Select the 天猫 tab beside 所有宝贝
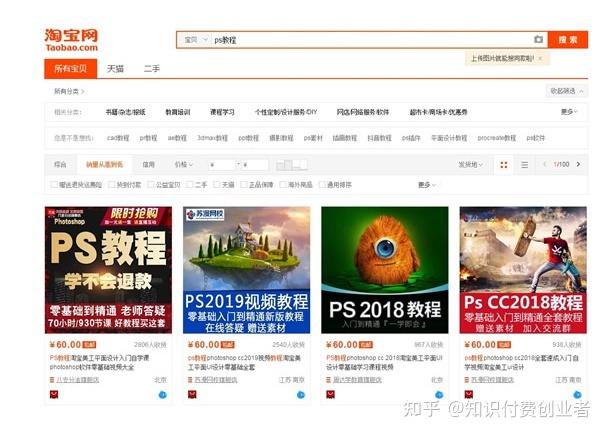 click(115, 69)
